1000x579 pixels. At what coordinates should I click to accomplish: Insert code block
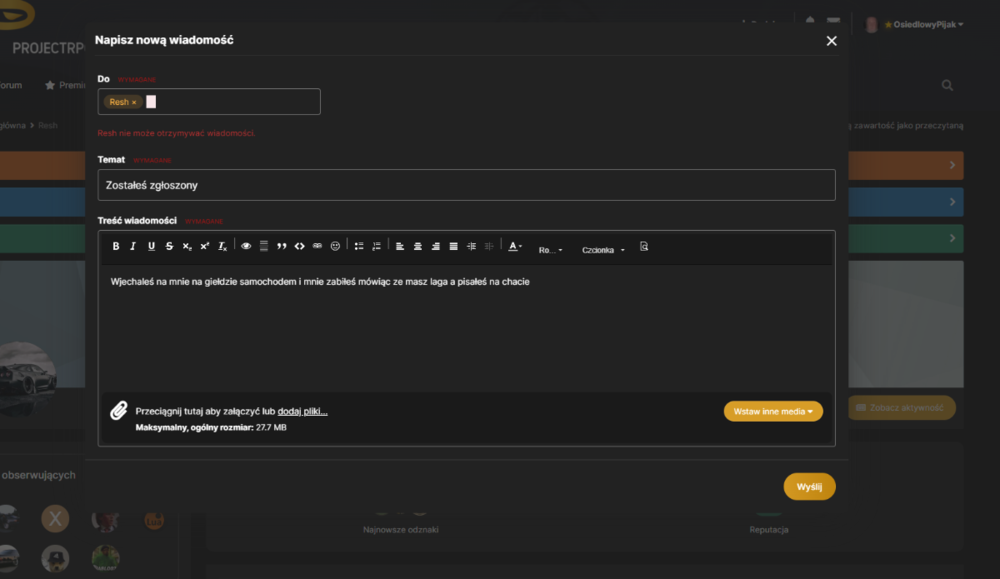coord(299,246)
